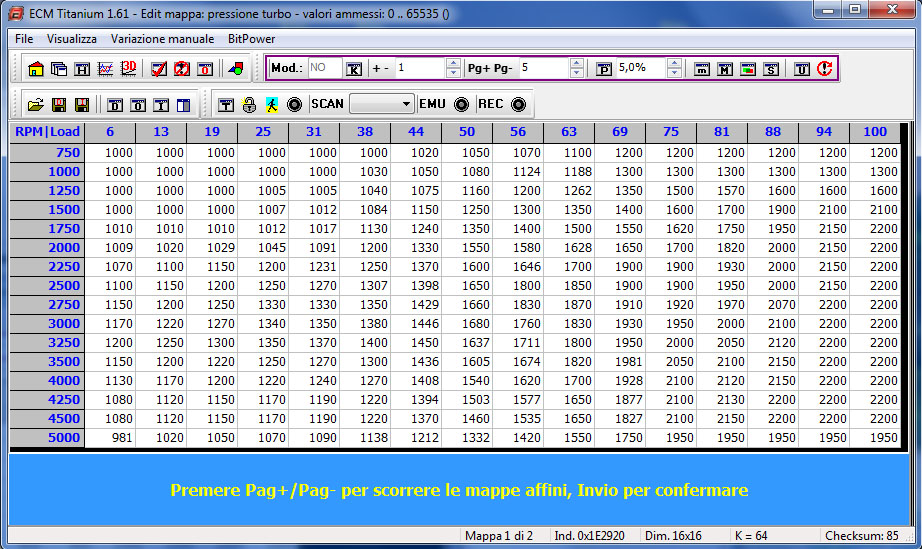Click the D window icon

(115, 105)
